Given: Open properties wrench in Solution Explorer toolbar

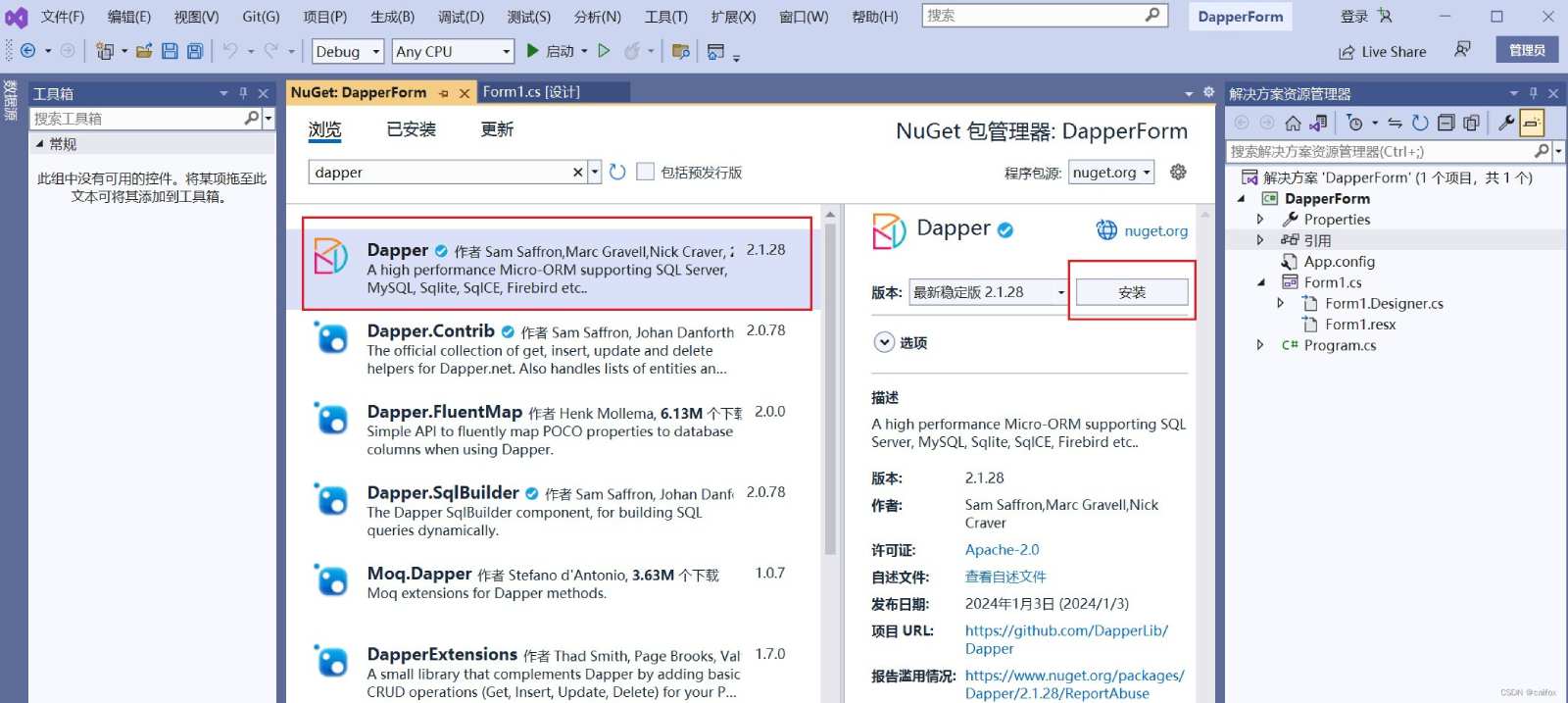Looking at the screenshot, I should (1506, 123).
